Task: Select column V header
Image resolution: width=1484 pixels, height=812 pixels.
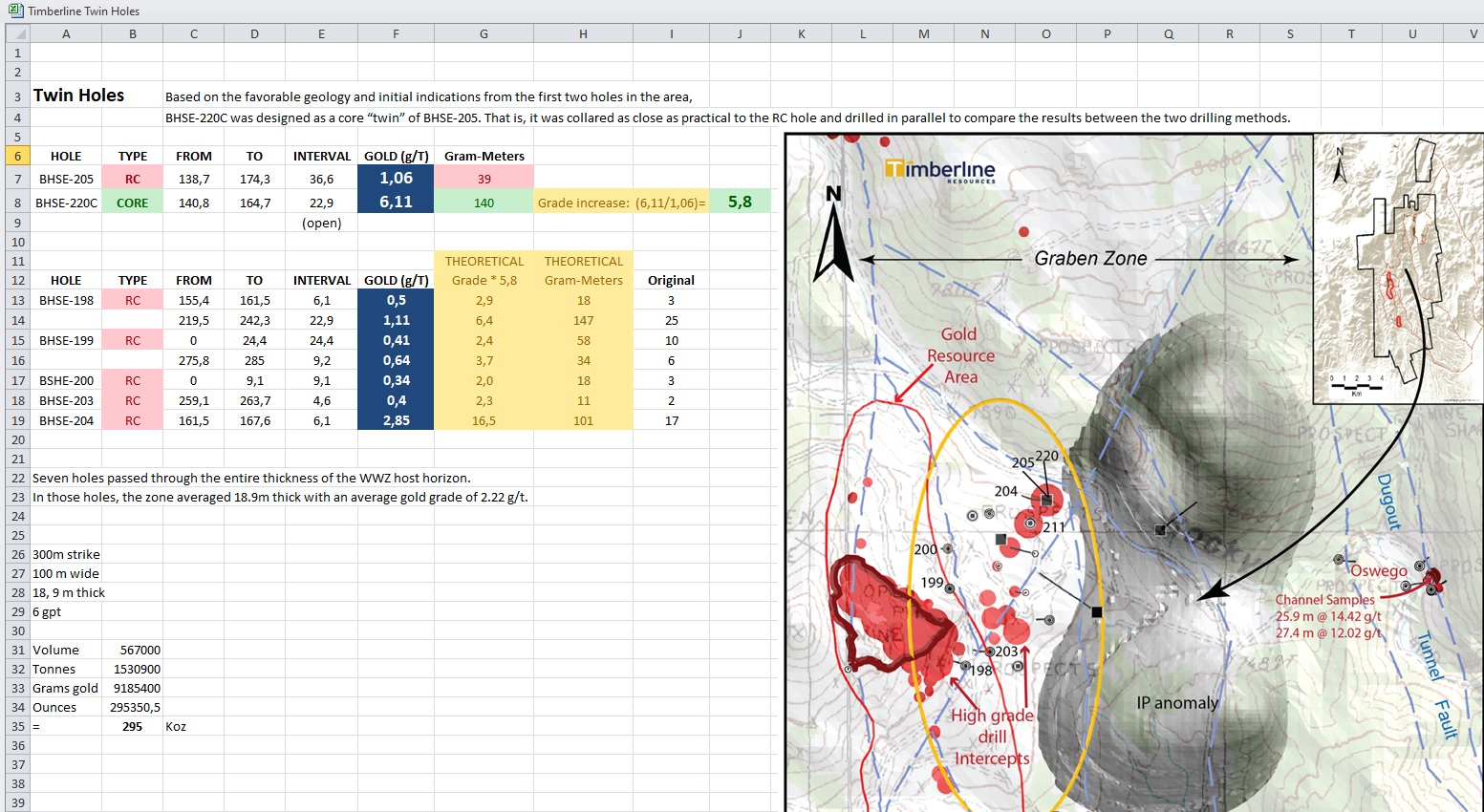Action: pos(1473,33)
